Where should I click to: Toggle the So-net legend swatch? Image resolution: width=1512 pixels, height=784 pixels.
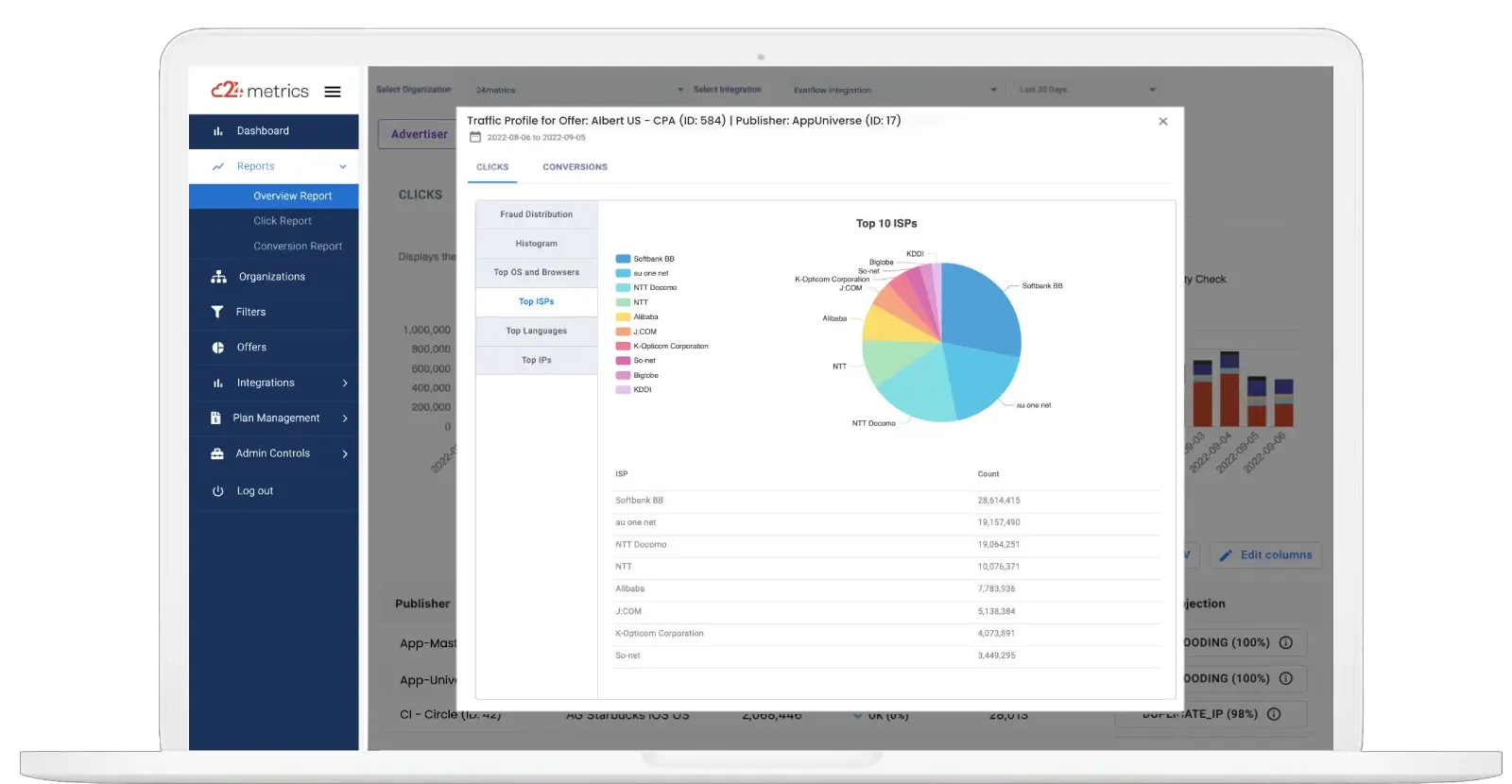(x=623, y=361)
